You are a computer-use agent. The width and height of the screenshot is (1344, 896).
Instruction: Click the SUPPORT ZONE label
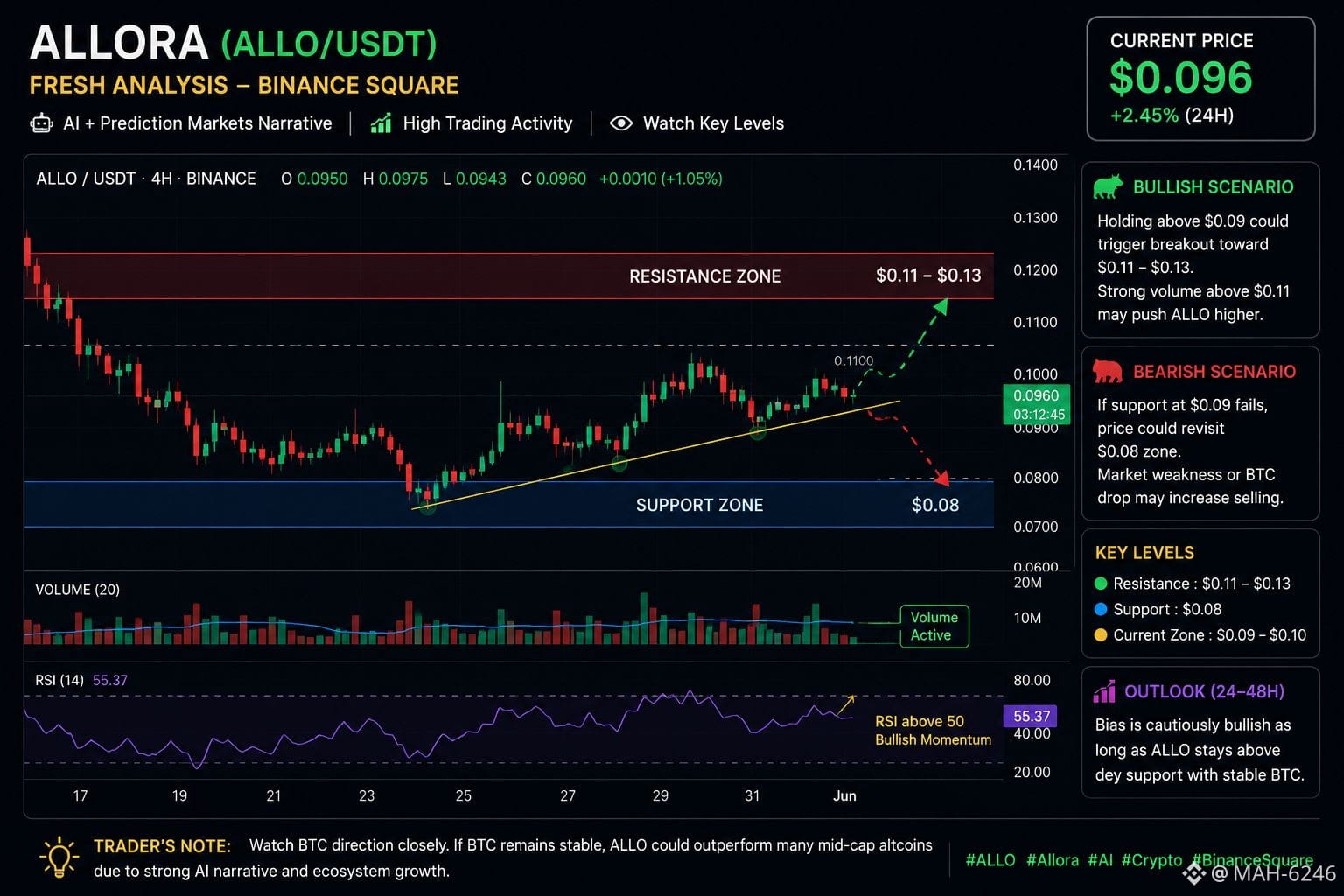click(699, 505)
